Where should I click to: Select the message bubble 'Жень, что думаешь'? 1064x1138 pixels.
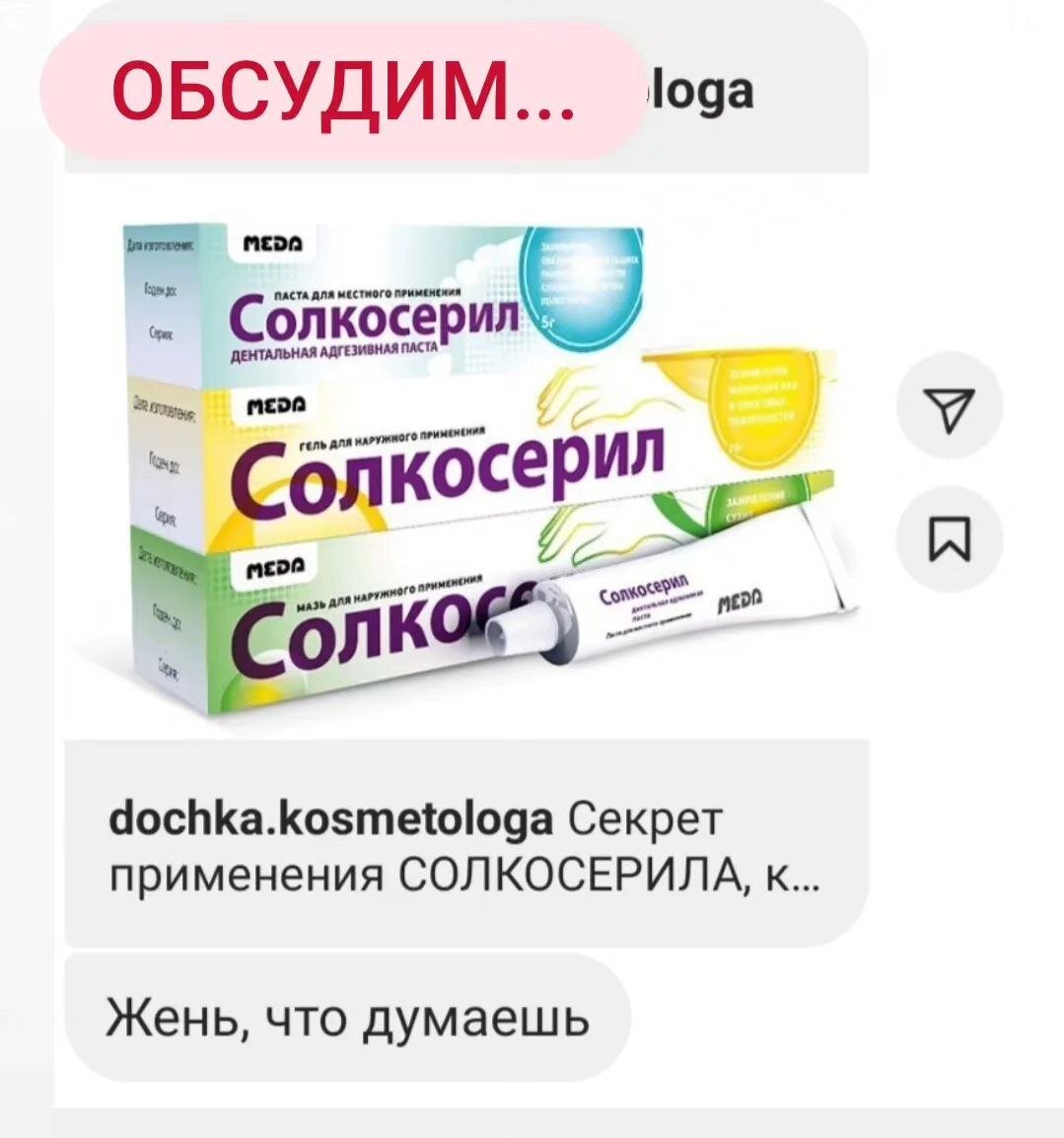(348, 1019)
